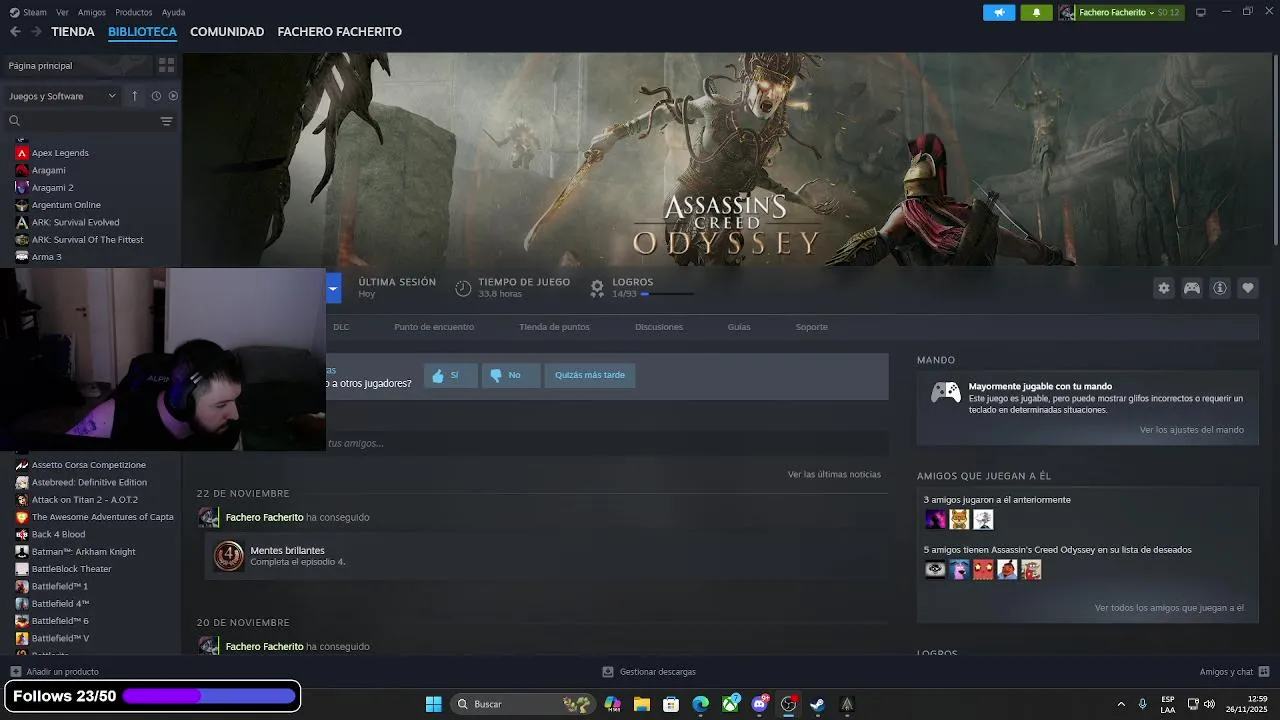Click the LOGROS progress bar
The width and height of the screenshot is (1280, 720).
tap(667, 294)
